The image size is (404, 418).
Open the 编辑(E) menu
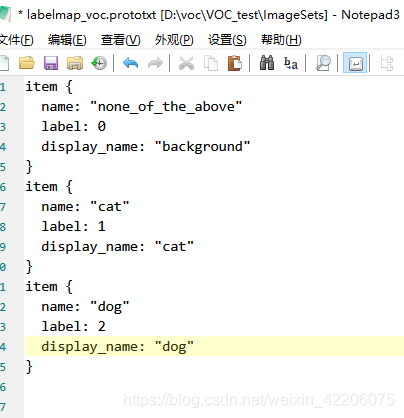point(67,40)
